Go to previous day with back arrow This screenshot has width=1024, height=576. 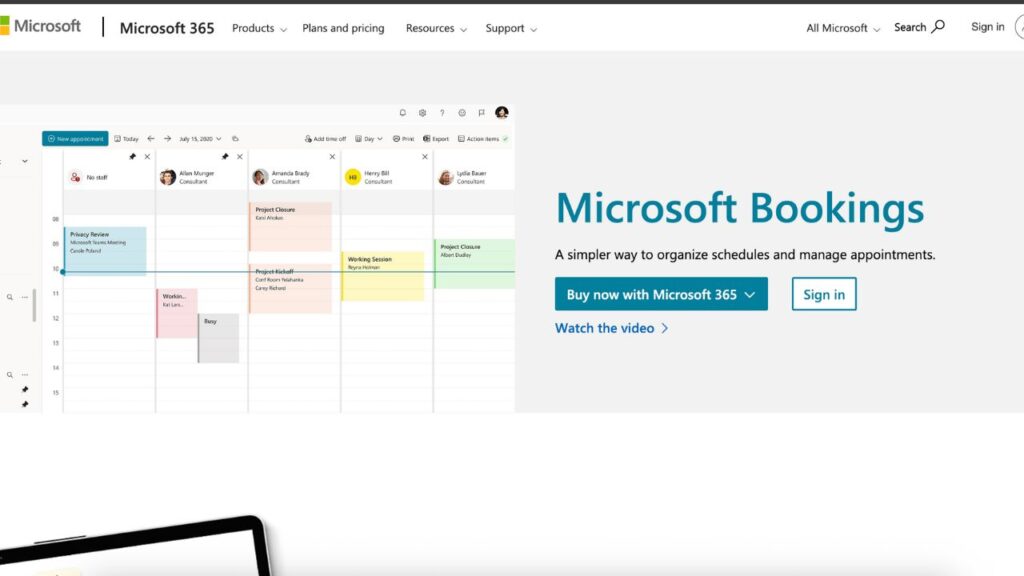[x=151, y=139]
